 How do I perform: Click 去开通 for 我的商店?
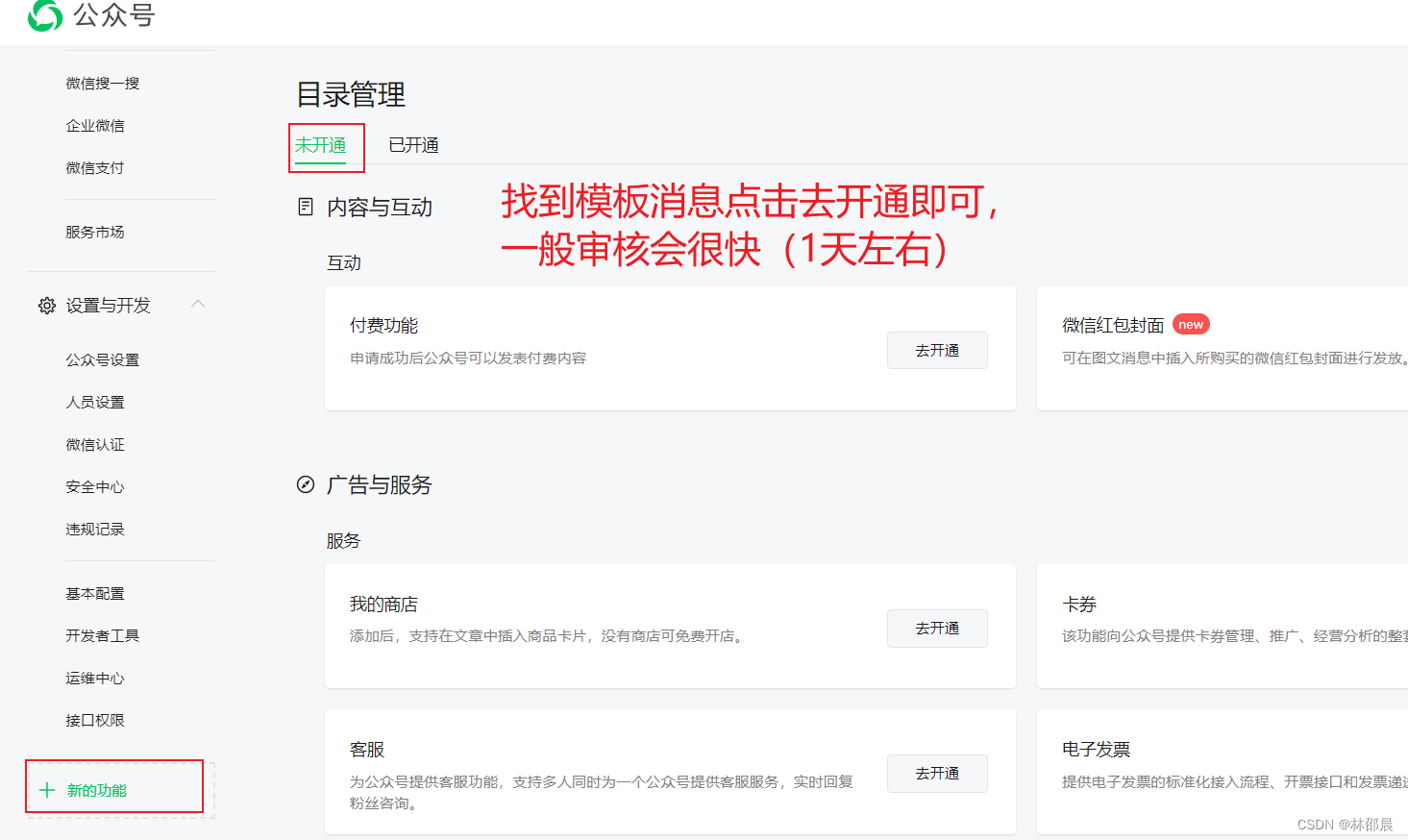[x=937, y=629]
